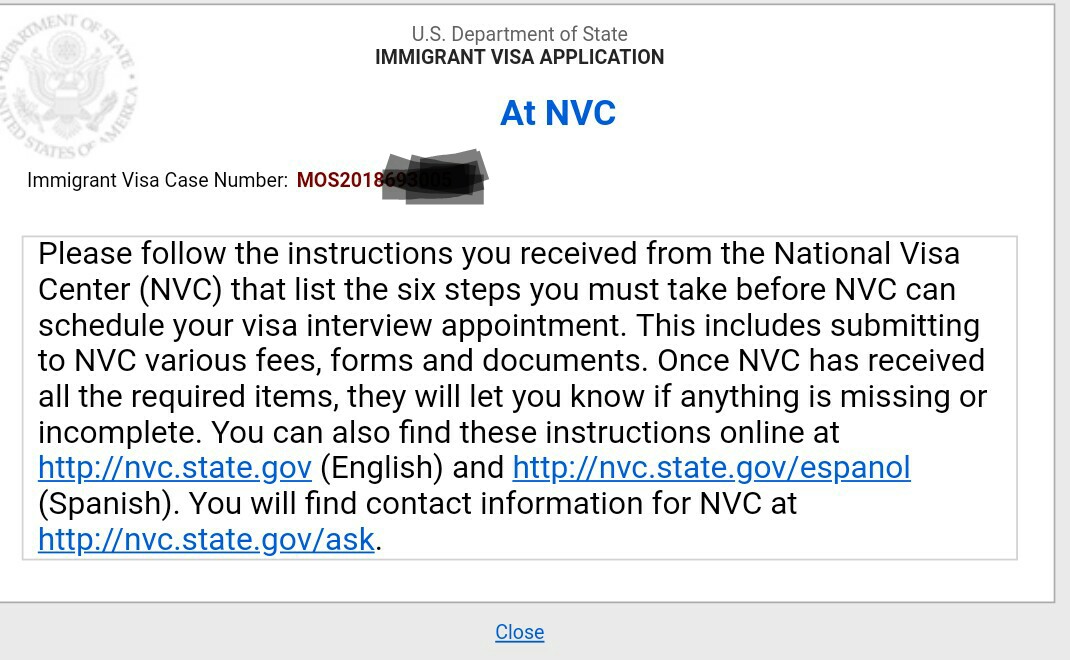The width and height of the screenshot is (1070, 660).
Task: Close the visa status dialog
Action: pos(519,632)
